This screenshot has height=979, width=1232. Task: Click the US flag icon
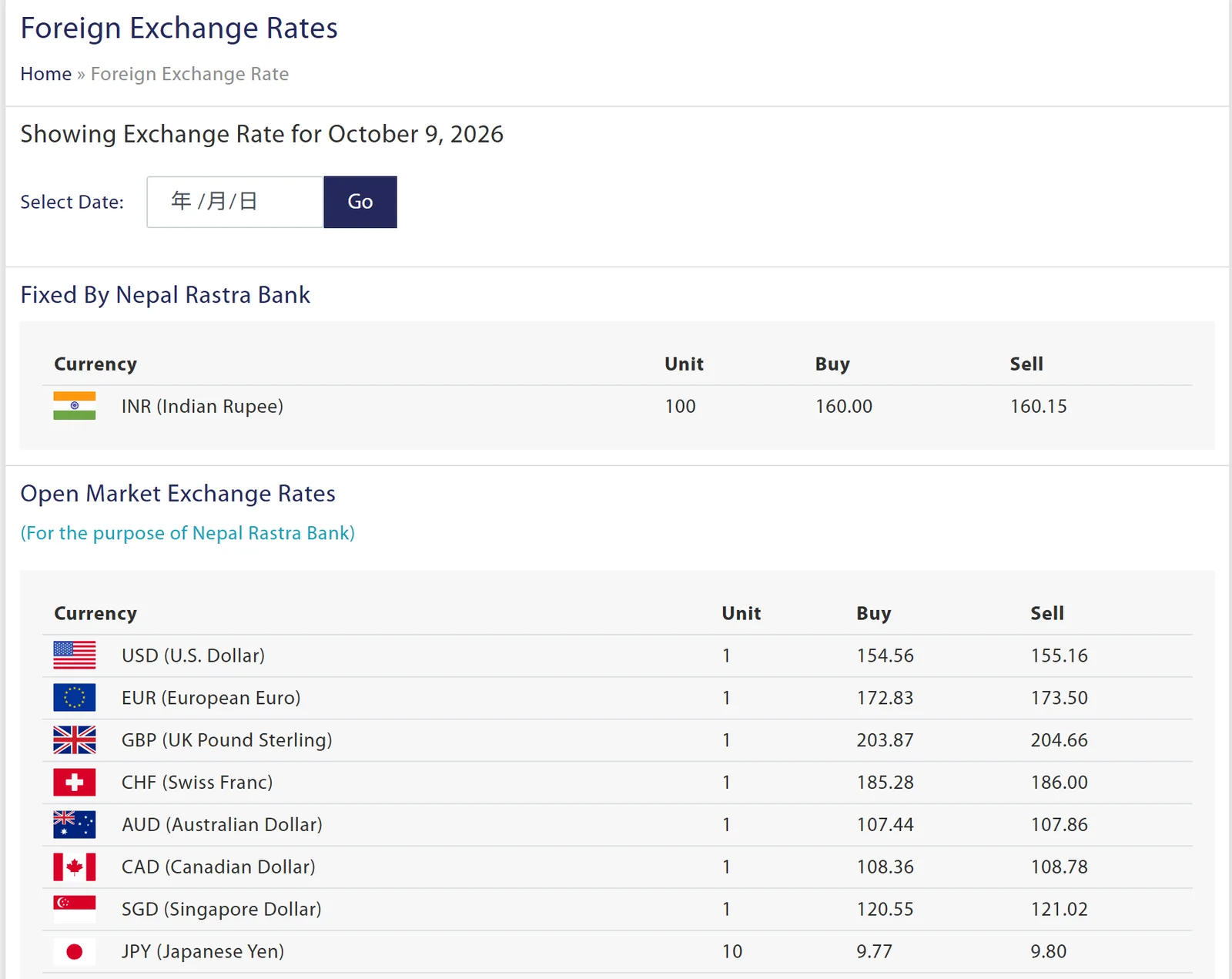pos(75,655)
